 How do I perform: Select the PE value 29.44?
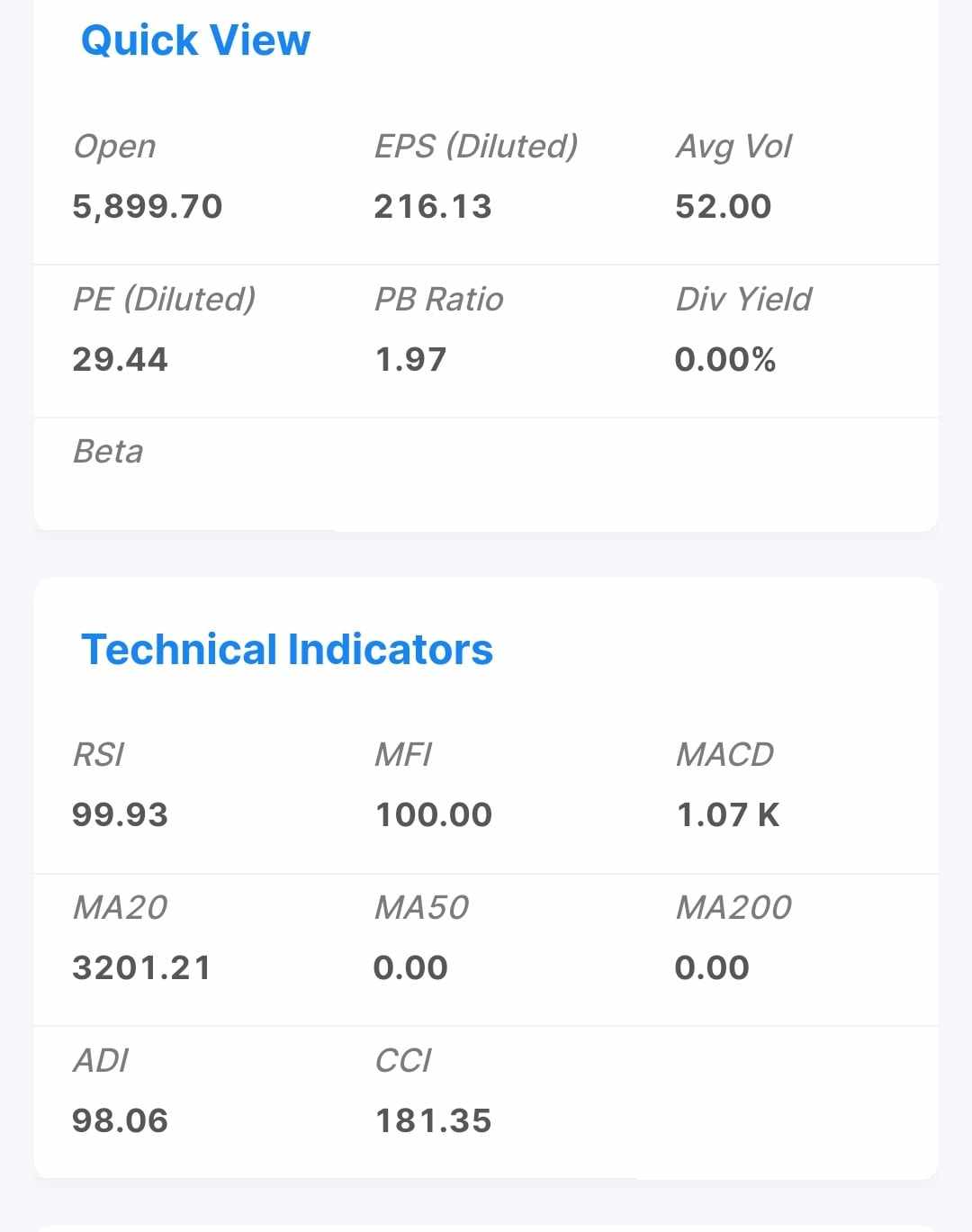(x=121, y=360)
